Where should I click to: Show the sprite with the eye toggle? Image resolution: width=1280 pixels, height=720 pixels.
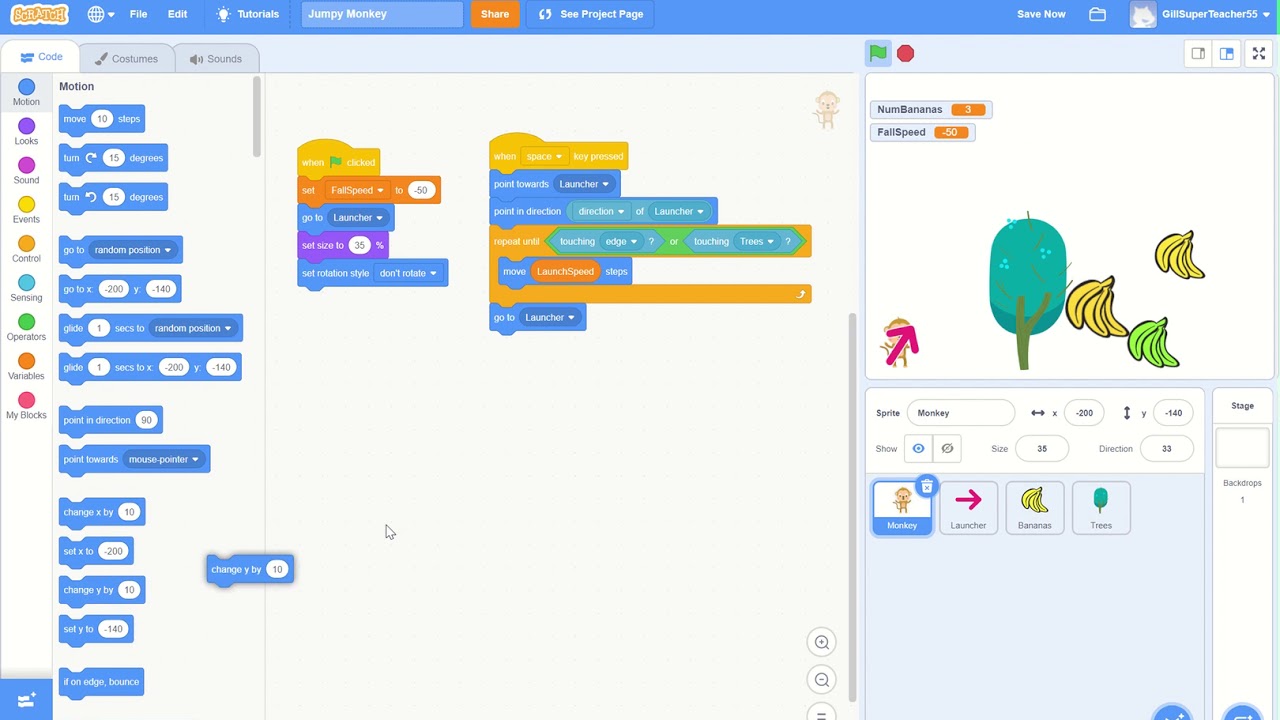[918, 449]
